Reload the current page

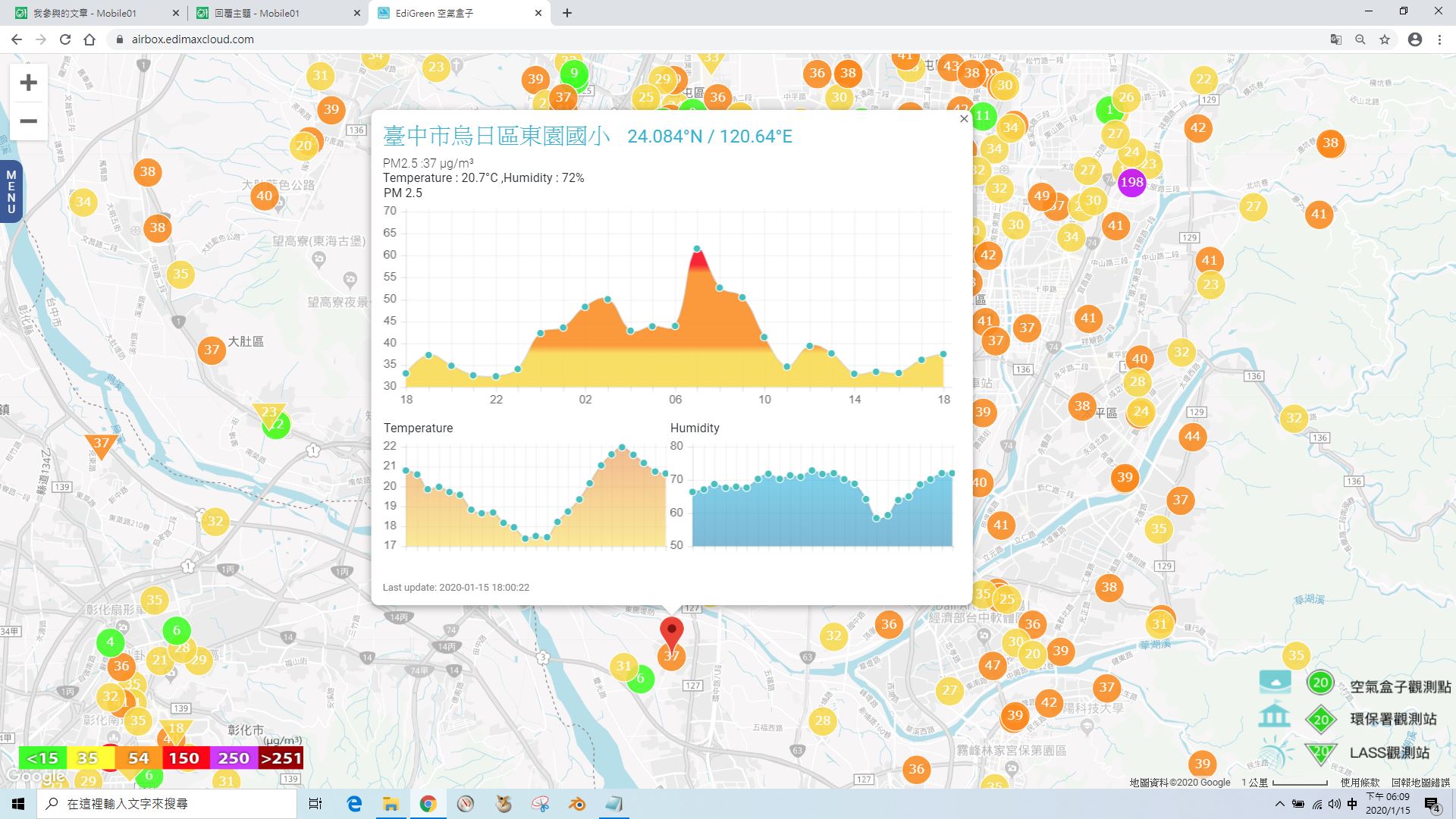pyautogui.click(x=65, y=39)
